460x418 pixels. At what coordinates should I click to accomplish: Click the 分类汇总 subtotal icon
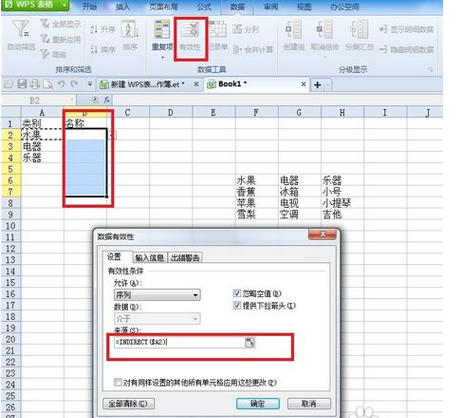tap(359, 29)
